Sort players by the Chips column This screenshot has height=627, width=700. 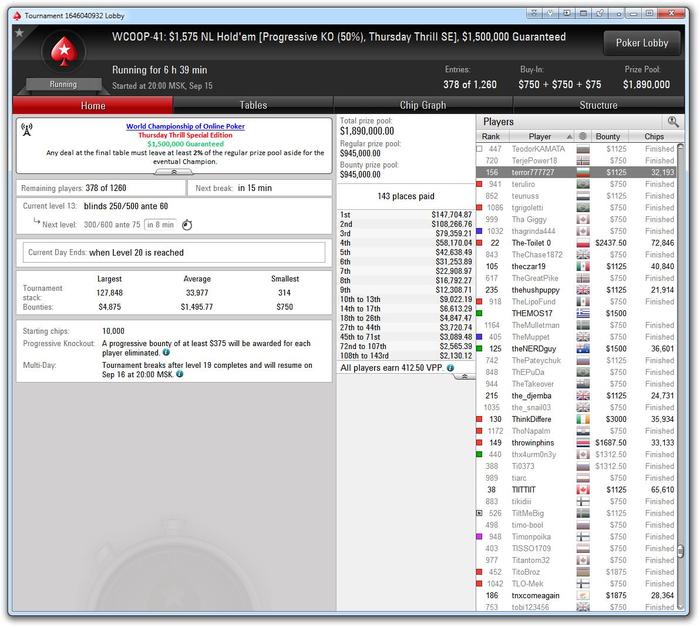tap(654, 136)
